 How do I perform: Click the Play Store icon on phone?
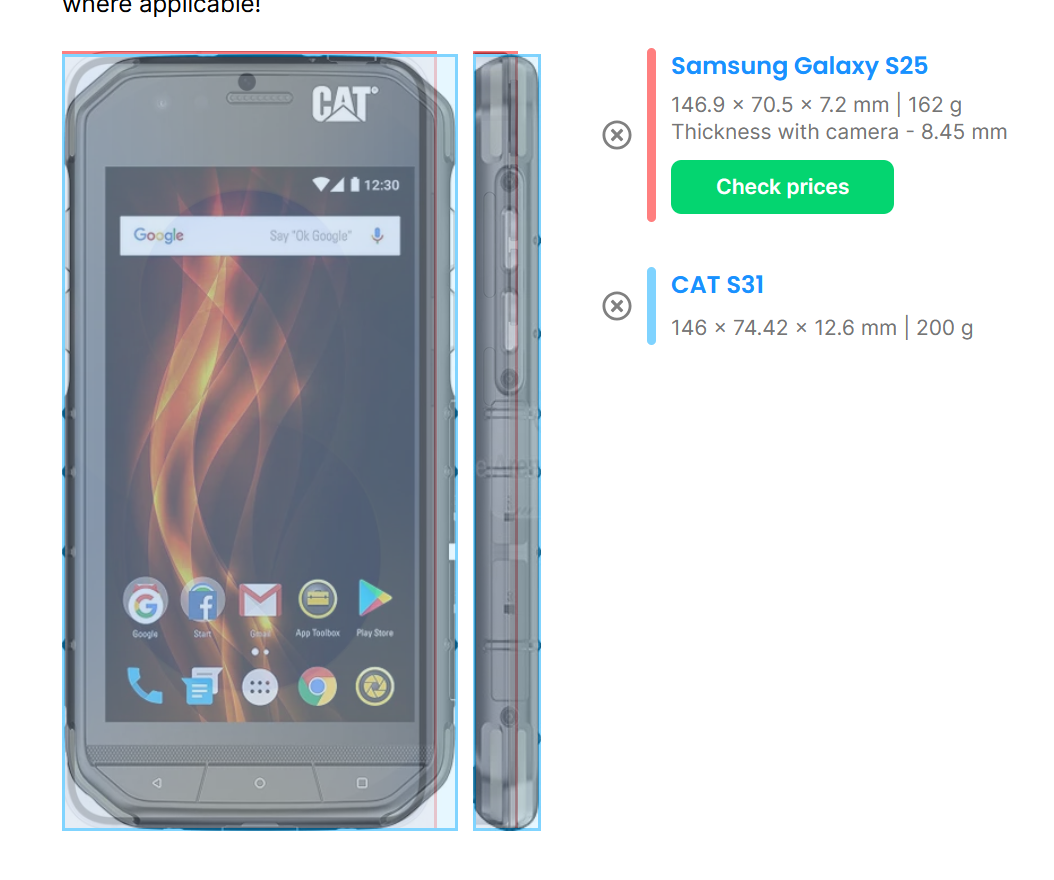click(x=374, y=598)
